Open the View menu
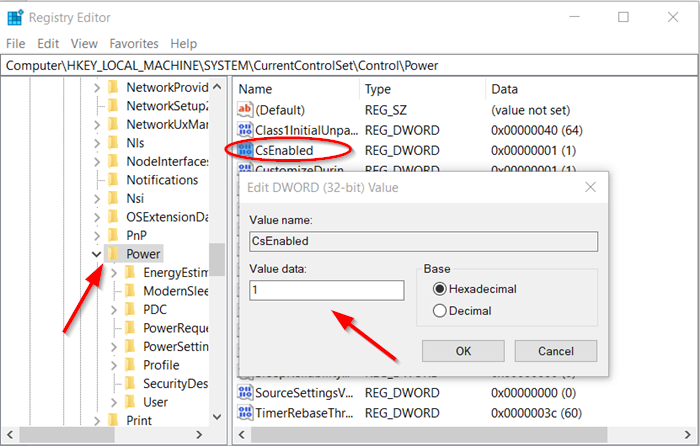 [x=84, y=44]
